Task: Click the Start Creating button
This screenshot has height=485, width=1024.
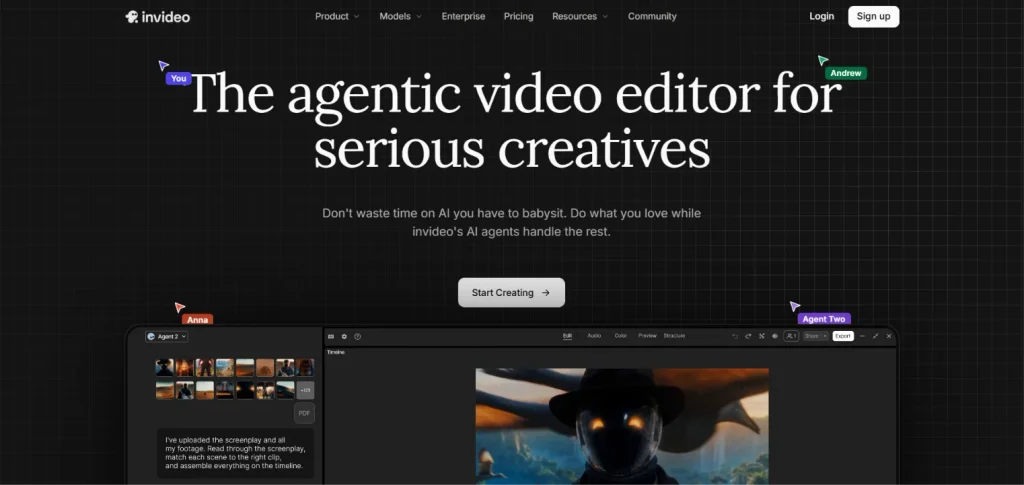Action: [511, 292]
